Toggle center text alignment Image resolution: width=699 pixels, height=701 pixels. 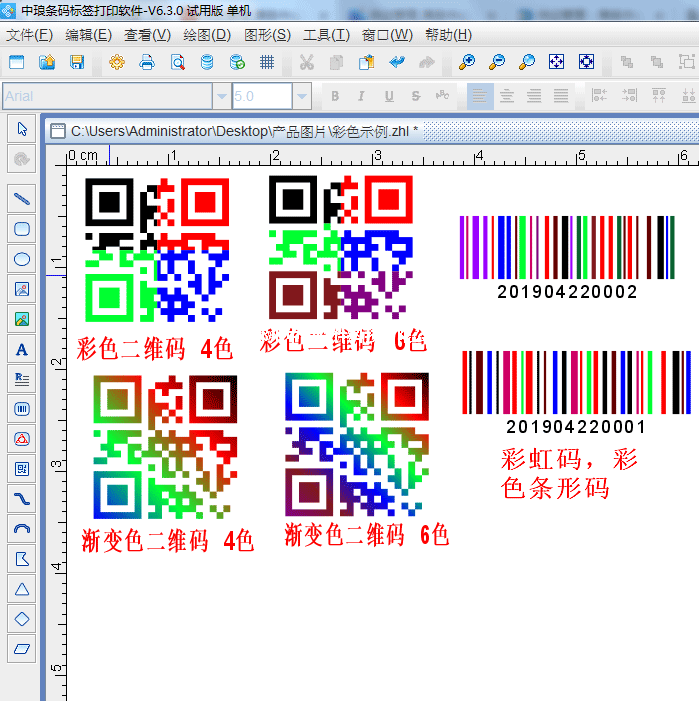click(x=507, y=96)
